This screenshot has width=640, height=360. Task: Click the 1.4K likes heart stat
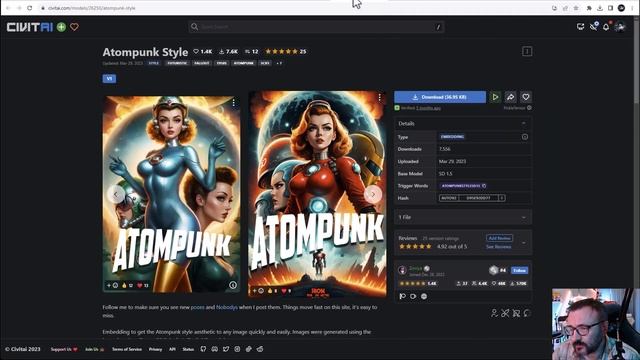(203, 51)
